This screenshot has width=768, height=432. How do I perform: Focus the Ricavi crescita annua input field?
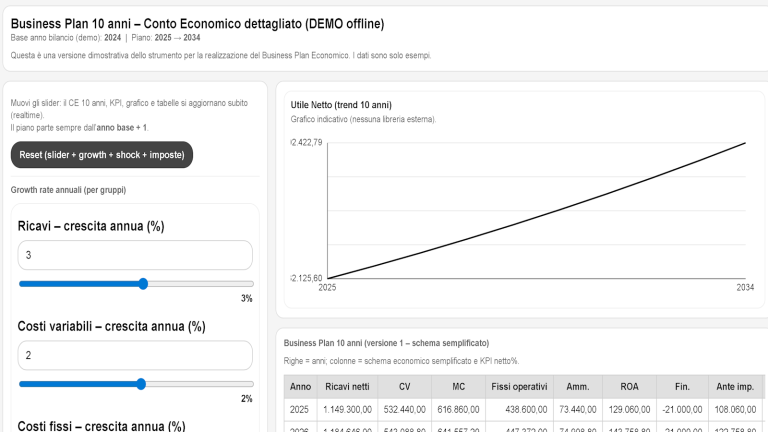(135, 255)
